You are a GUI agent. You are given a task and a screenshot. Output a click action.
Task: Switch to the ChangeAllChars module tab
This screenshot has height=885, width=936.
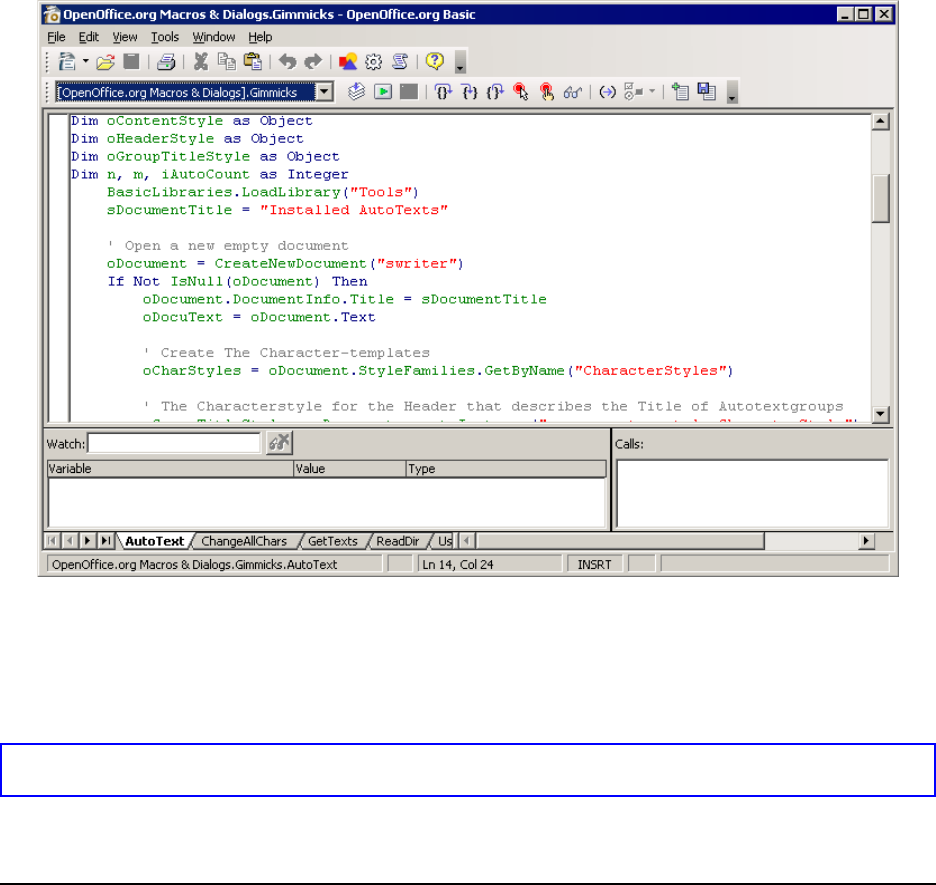[244, 541]
